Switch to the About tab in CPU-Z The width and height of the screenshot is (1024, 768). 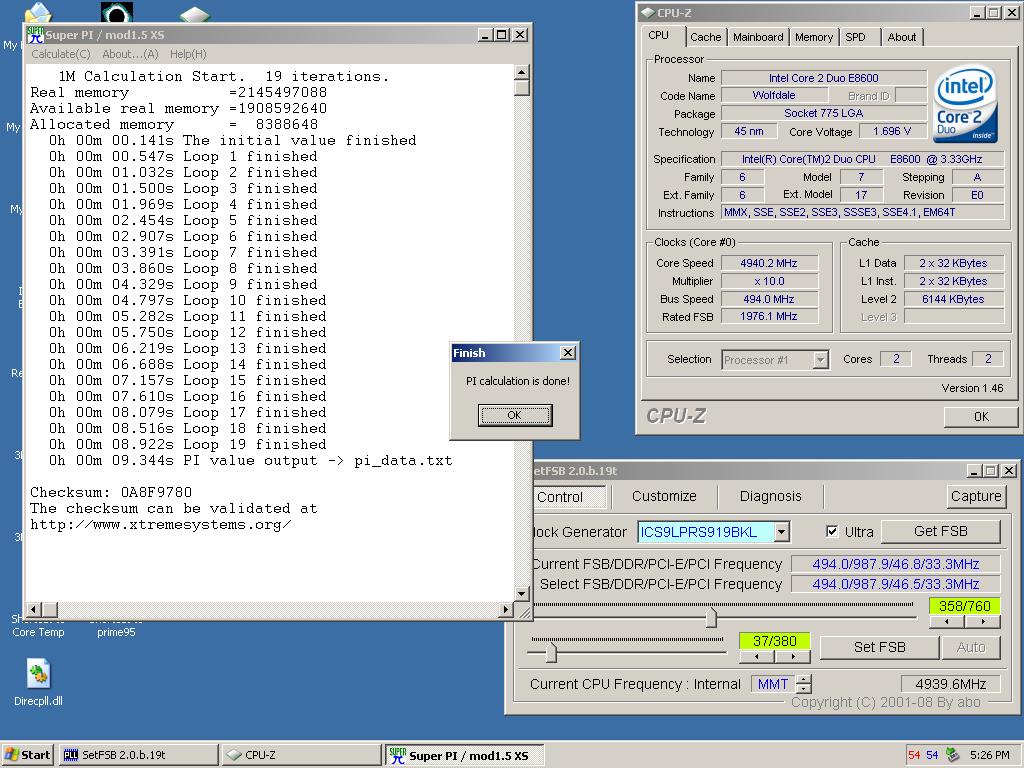click(901, 37)
